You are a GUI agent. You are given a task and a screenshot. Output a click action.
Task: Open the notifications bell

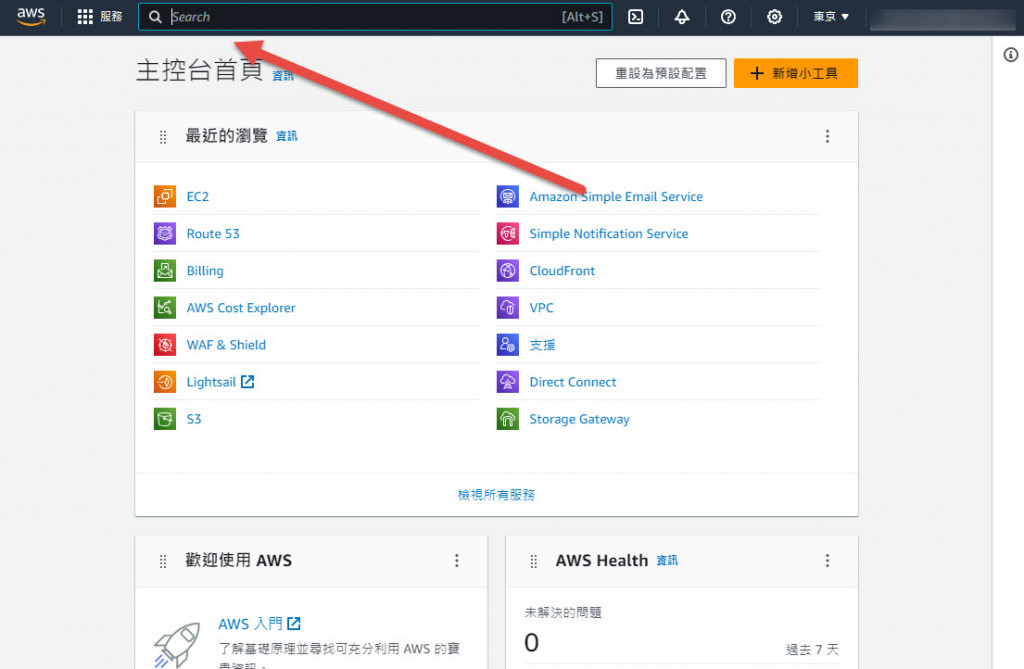click(x=682, y=17)
